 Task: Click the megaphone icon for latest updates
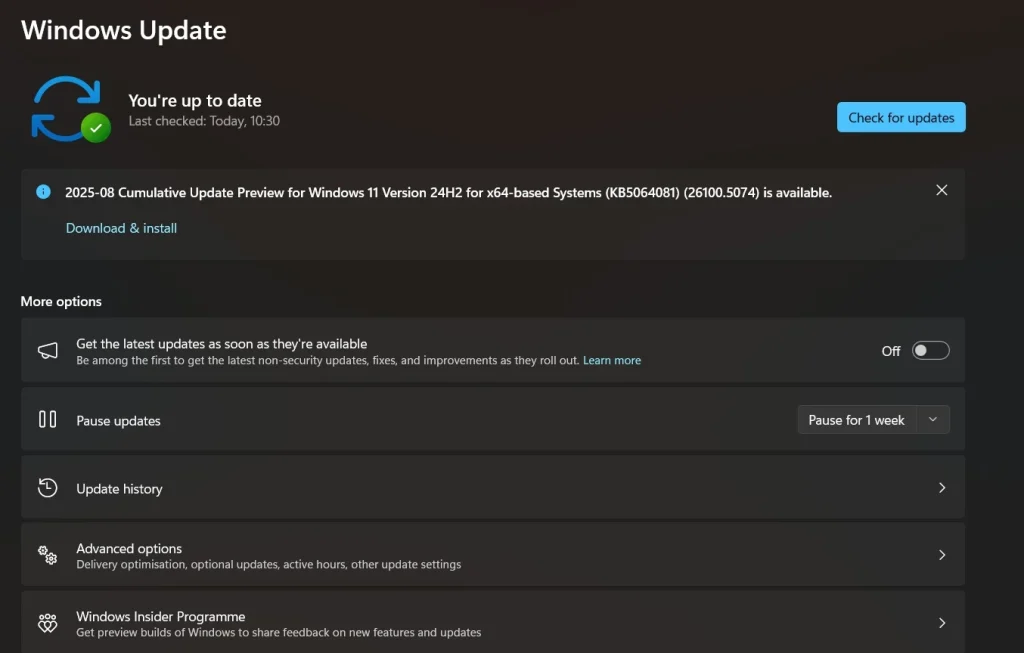click(47, 351)
